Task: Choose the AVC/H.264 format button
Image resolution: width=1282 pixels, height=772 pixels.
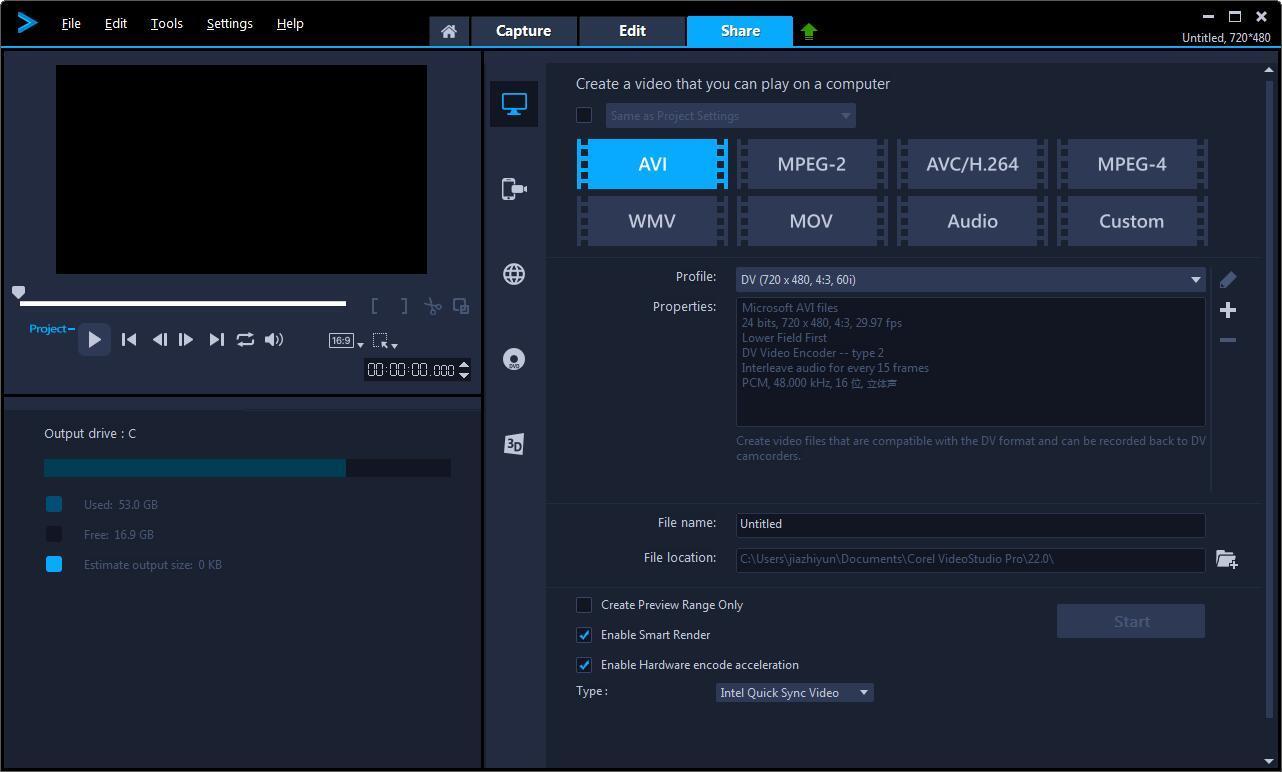Action: [972, 164]
